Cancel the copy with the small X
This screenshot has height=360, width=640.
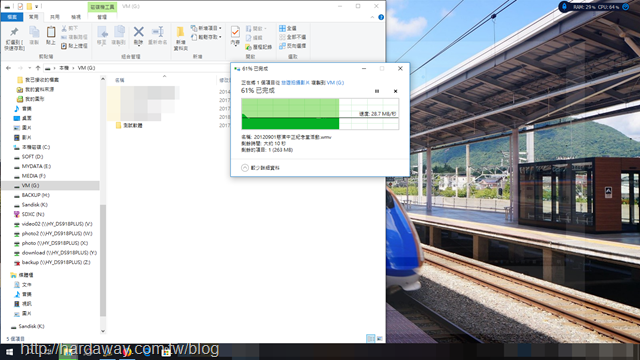396,91
